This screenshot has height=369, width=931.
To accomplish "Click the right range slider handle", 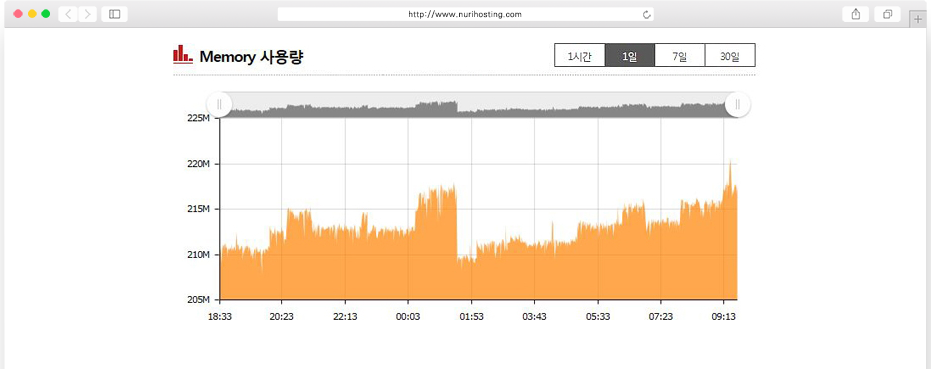I will pos(737,105).
